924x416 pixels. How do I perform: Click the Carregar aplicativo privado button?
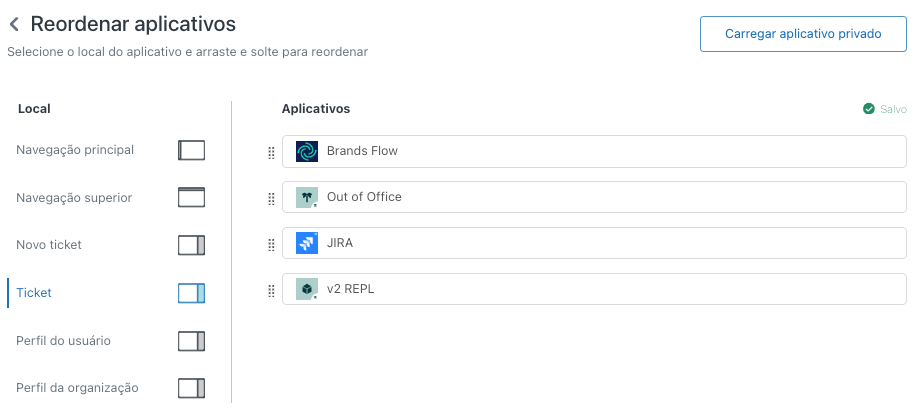803,33
